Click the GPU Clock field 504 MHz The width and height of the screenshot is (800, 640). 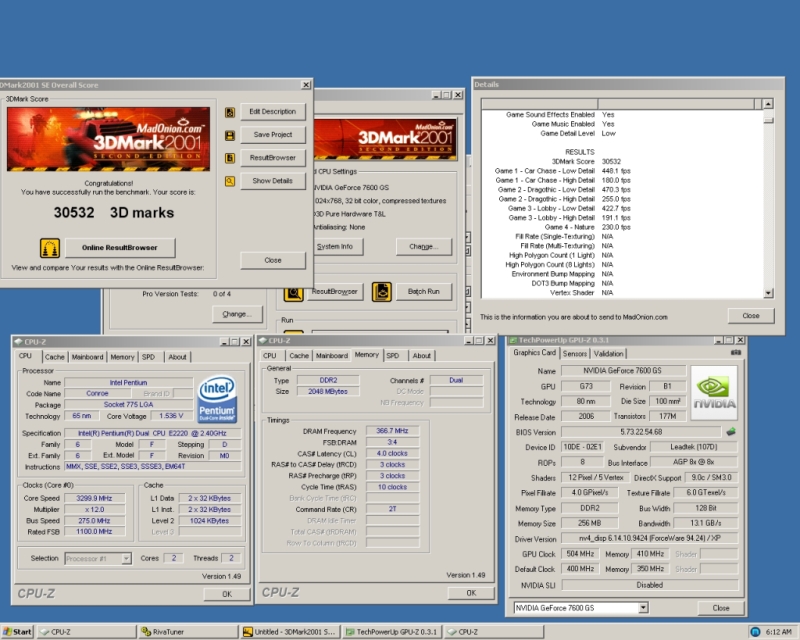pos(580,554)
